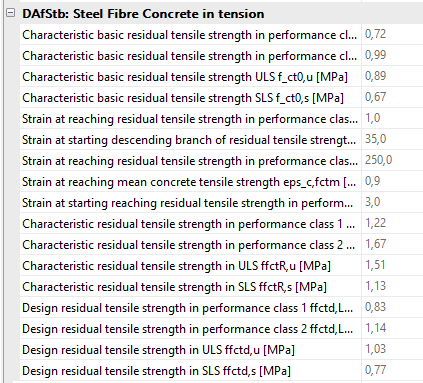Select the ffctd,s design strength row

click(190, 371)
